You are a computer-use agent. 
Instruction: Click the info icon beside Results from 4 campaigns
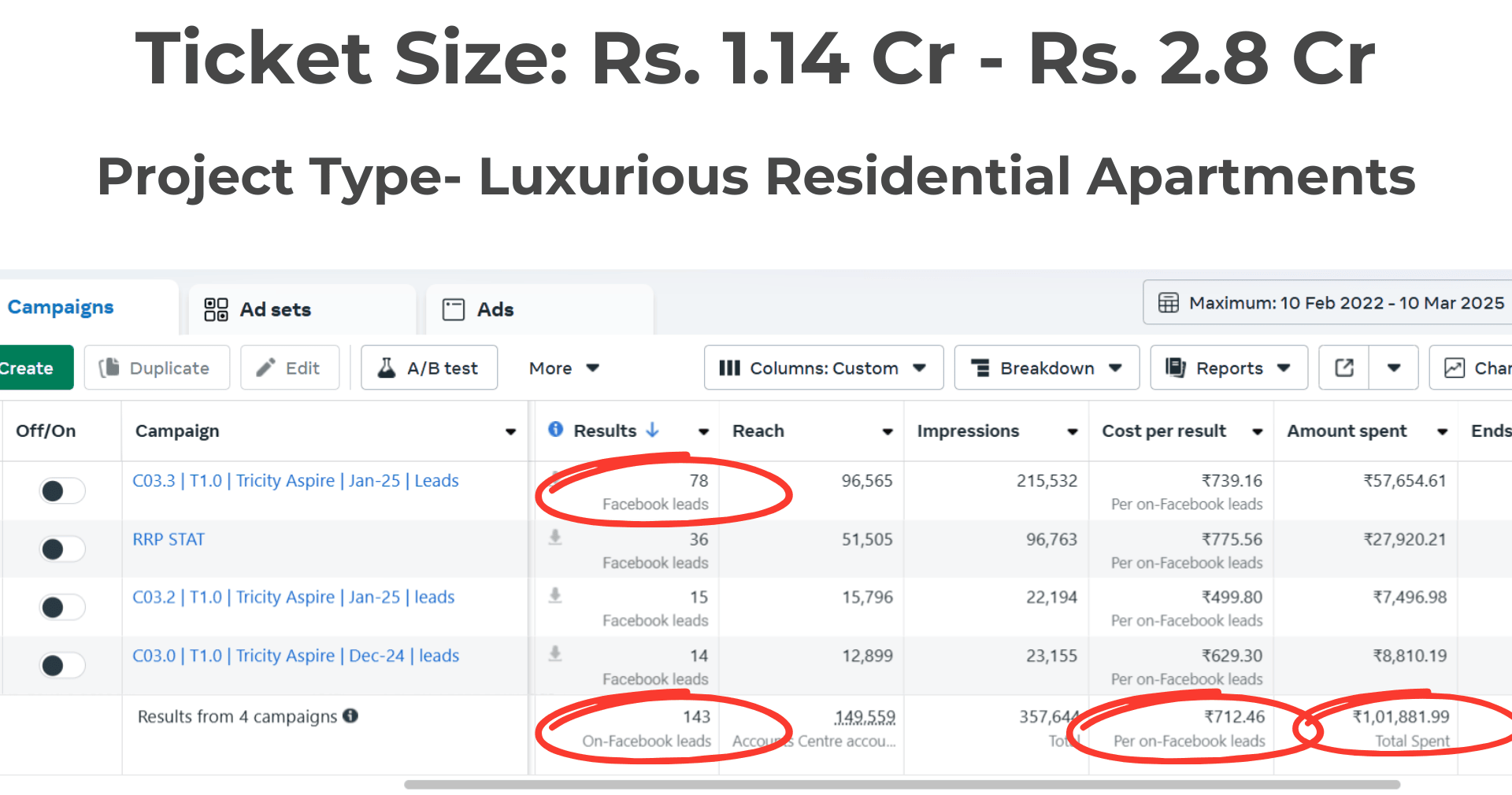tap(350, 715)
